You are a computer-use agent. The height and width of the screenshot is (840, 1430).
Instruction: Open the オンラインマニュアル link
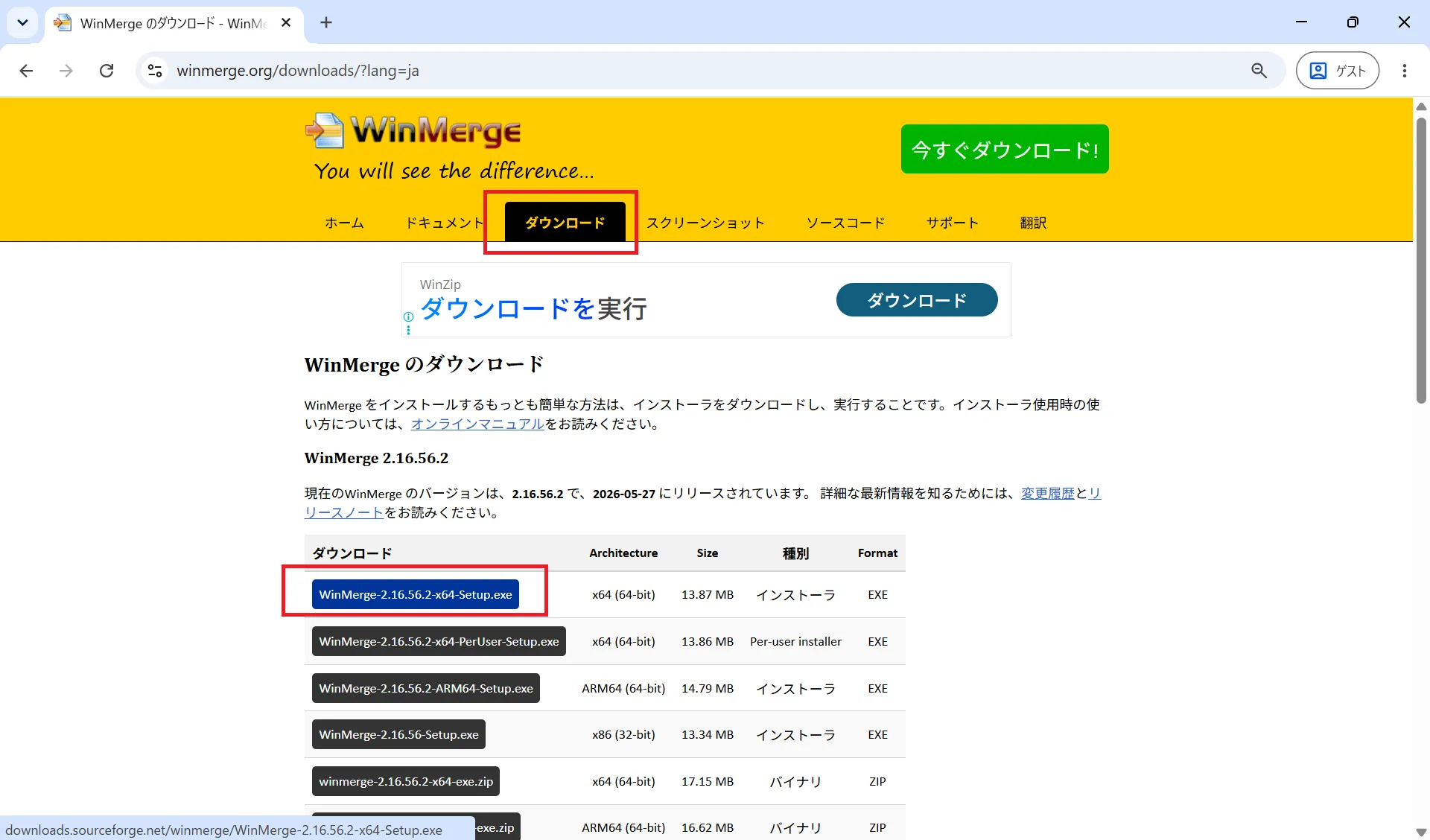point(477,424)
